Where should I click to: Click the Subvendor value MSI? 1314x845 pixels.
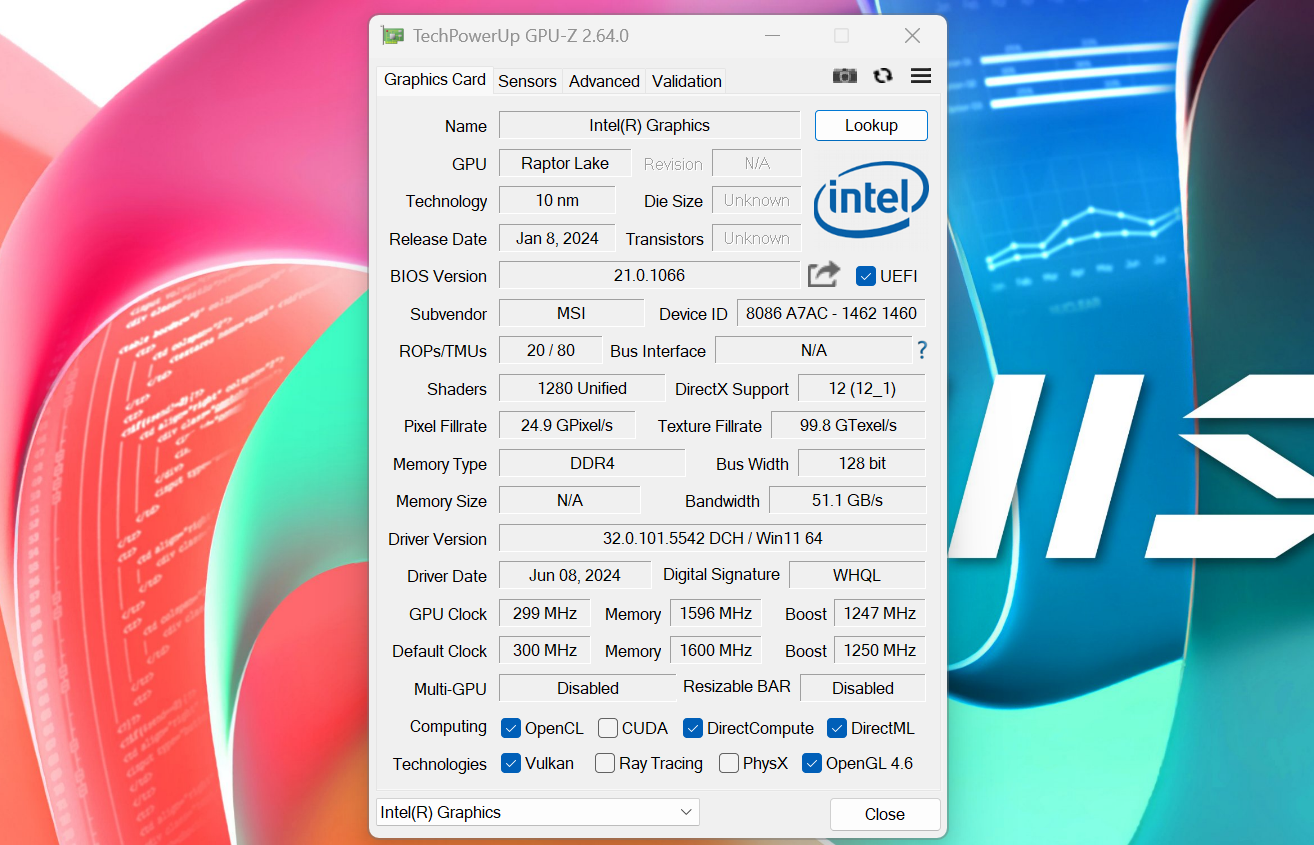click(571, 313)
